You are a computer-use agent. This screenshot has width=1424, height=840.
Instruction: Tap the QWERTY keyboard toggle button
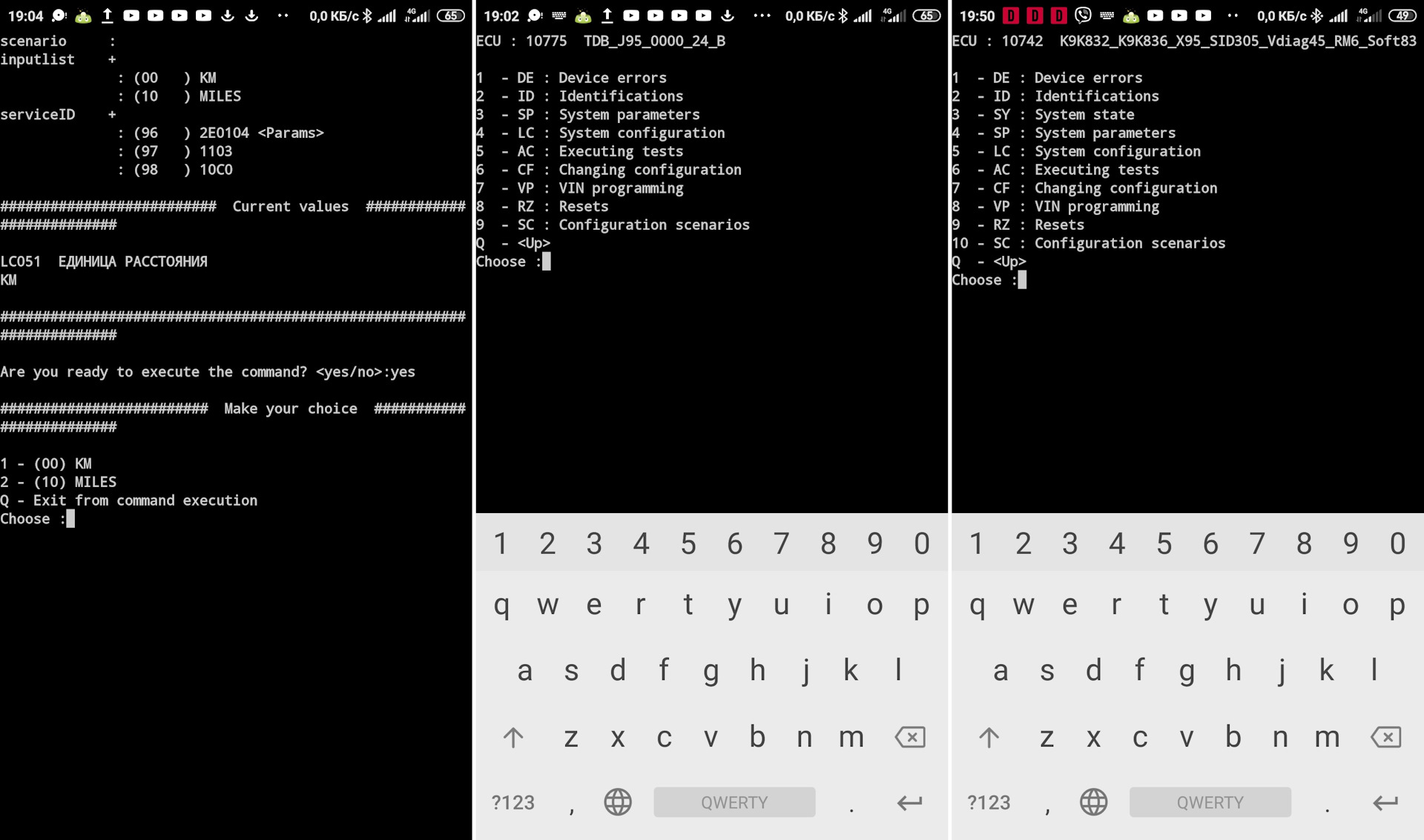tap(734, 801)
